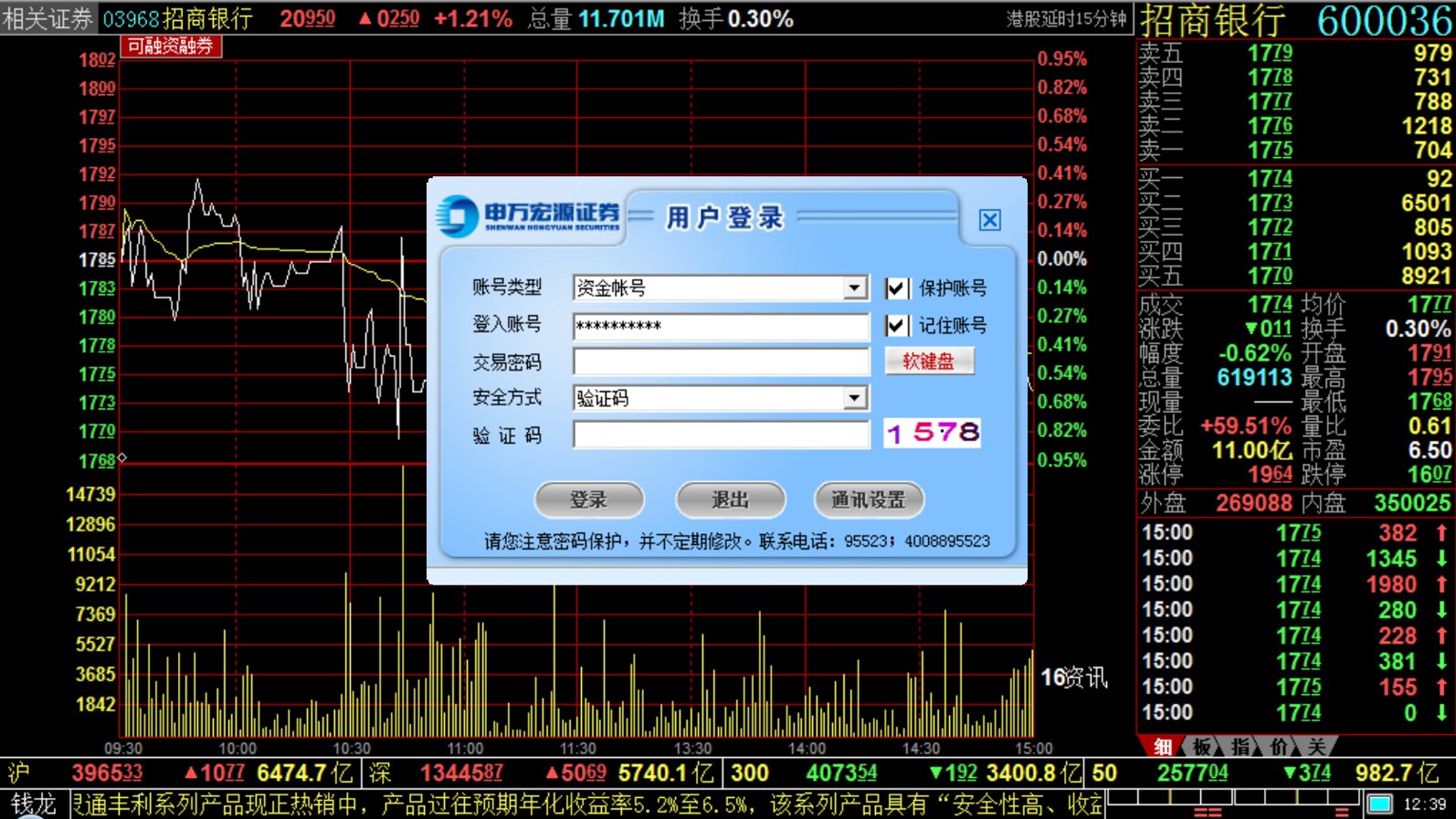Click the 50 index 257704 value
Image resolution: width=1456 pixels, height=819 pixels.
pyautogui.click(x=1192, y=773)
